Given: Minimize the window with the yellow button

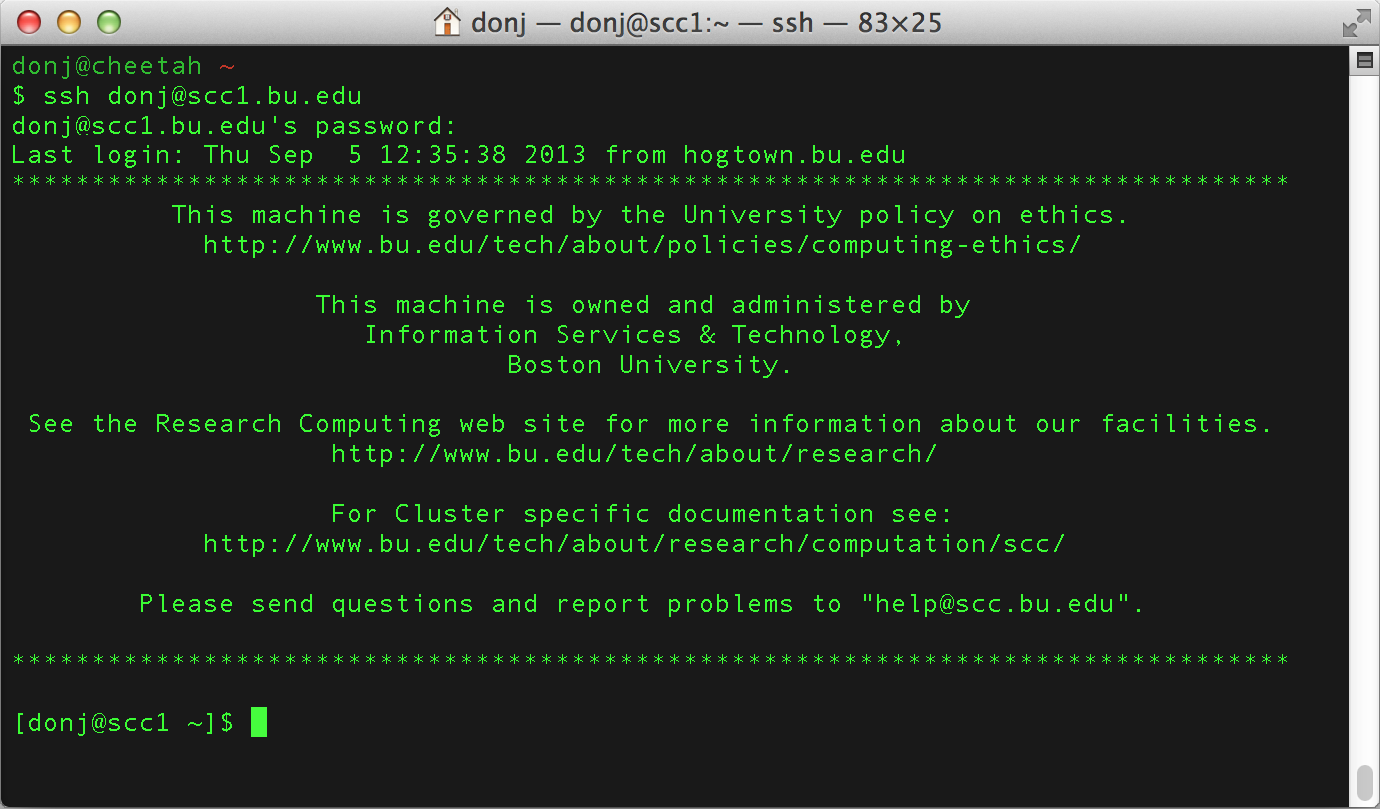Looking at the screenshot, I should pos(69,22).
